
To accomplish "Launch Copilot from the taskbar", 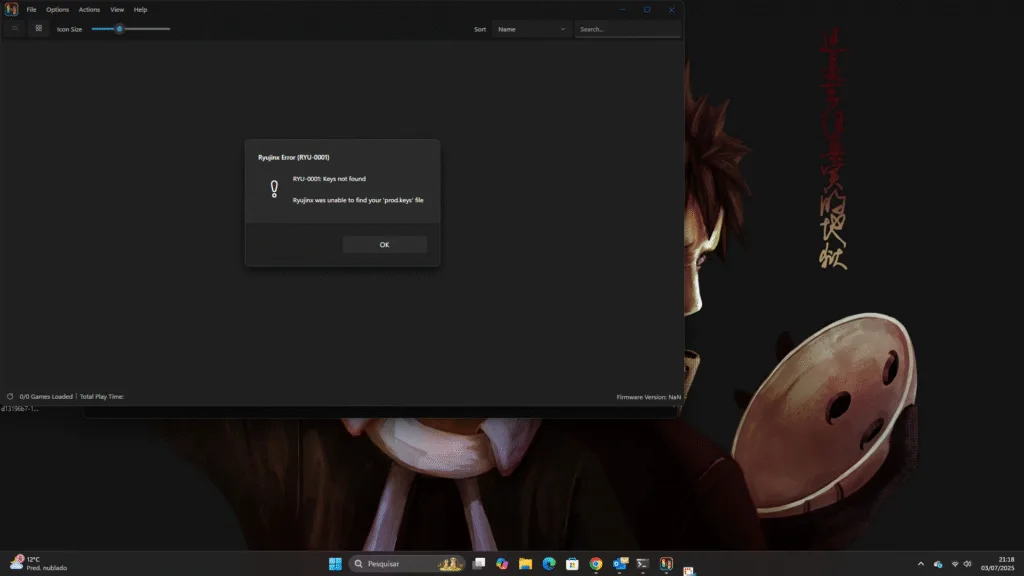I will 502,564.
